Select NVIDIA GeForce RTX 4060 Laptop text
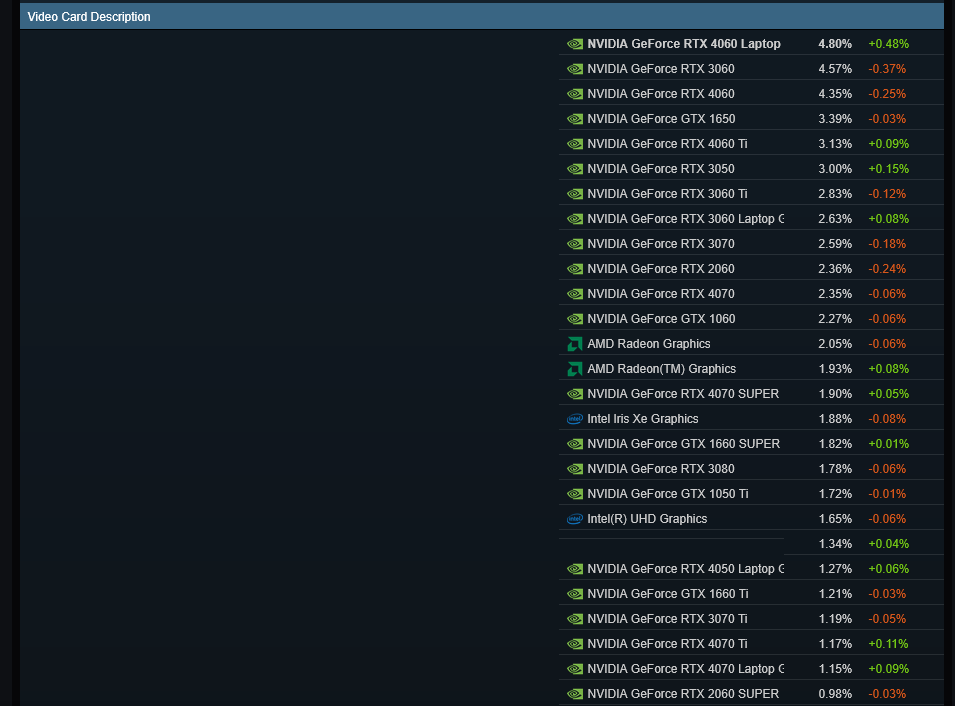 pyautogui.click(x=684, y=44)
